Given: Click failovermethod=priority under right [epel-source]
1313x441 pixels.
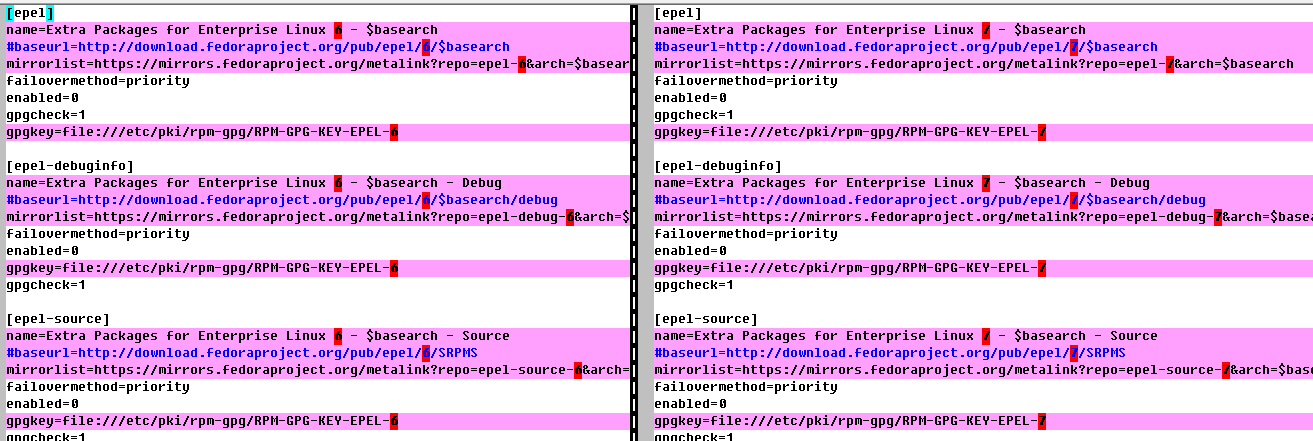Looking at the screenshot, I should (746, 387).
